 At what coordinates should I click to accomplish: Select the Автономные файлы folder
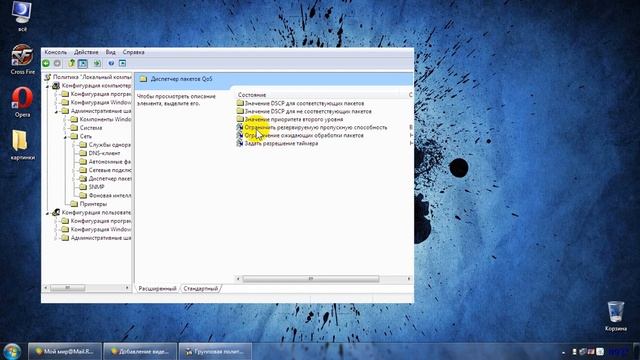[x=110, y=162]
